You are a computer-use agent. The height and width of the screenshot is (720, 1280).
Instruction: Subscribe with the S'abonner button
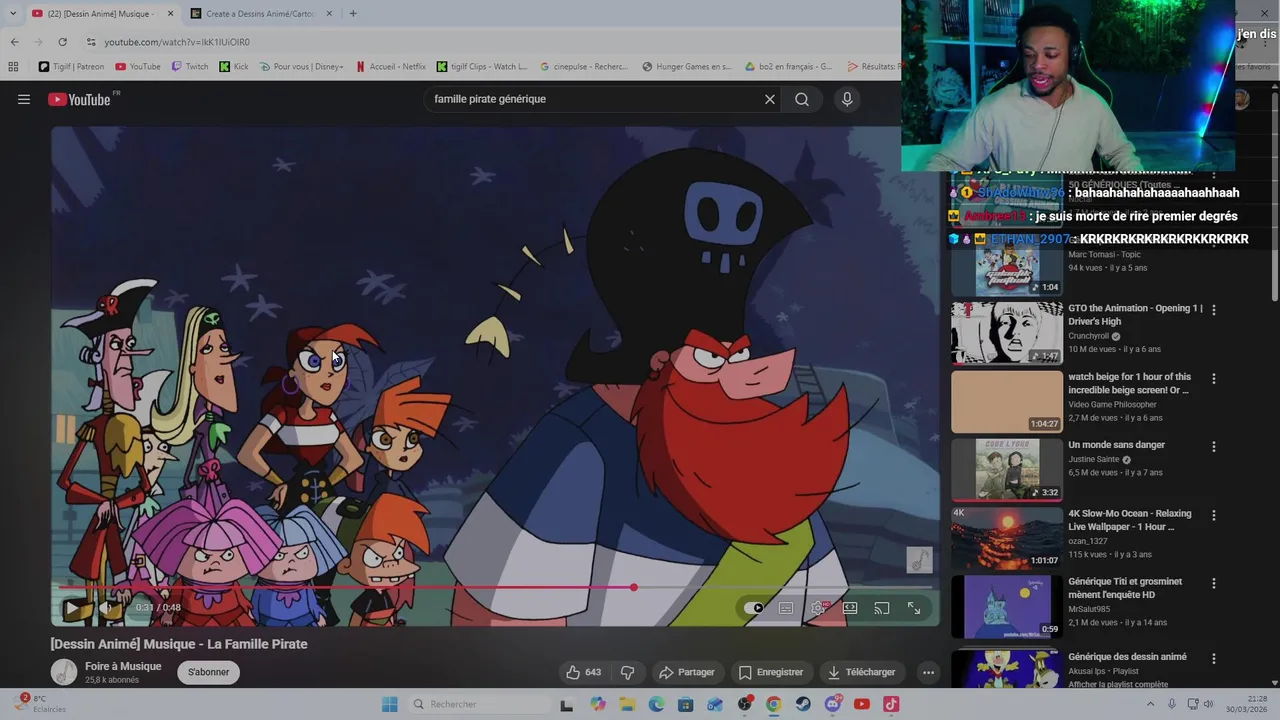click(x=209, y=672)
